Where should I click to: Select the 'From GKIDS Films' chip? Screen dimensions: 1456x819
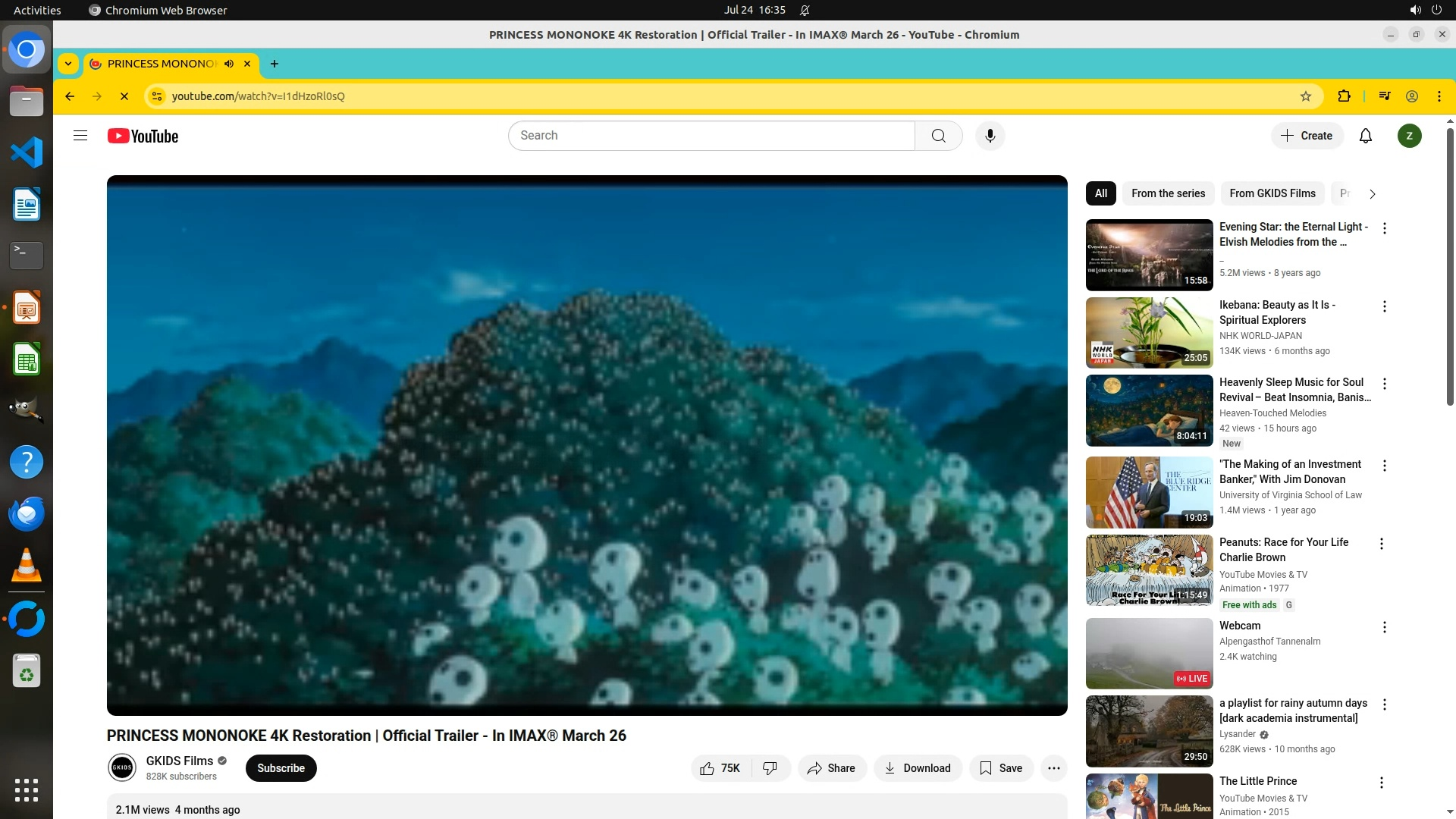[x=1272, y=193]
